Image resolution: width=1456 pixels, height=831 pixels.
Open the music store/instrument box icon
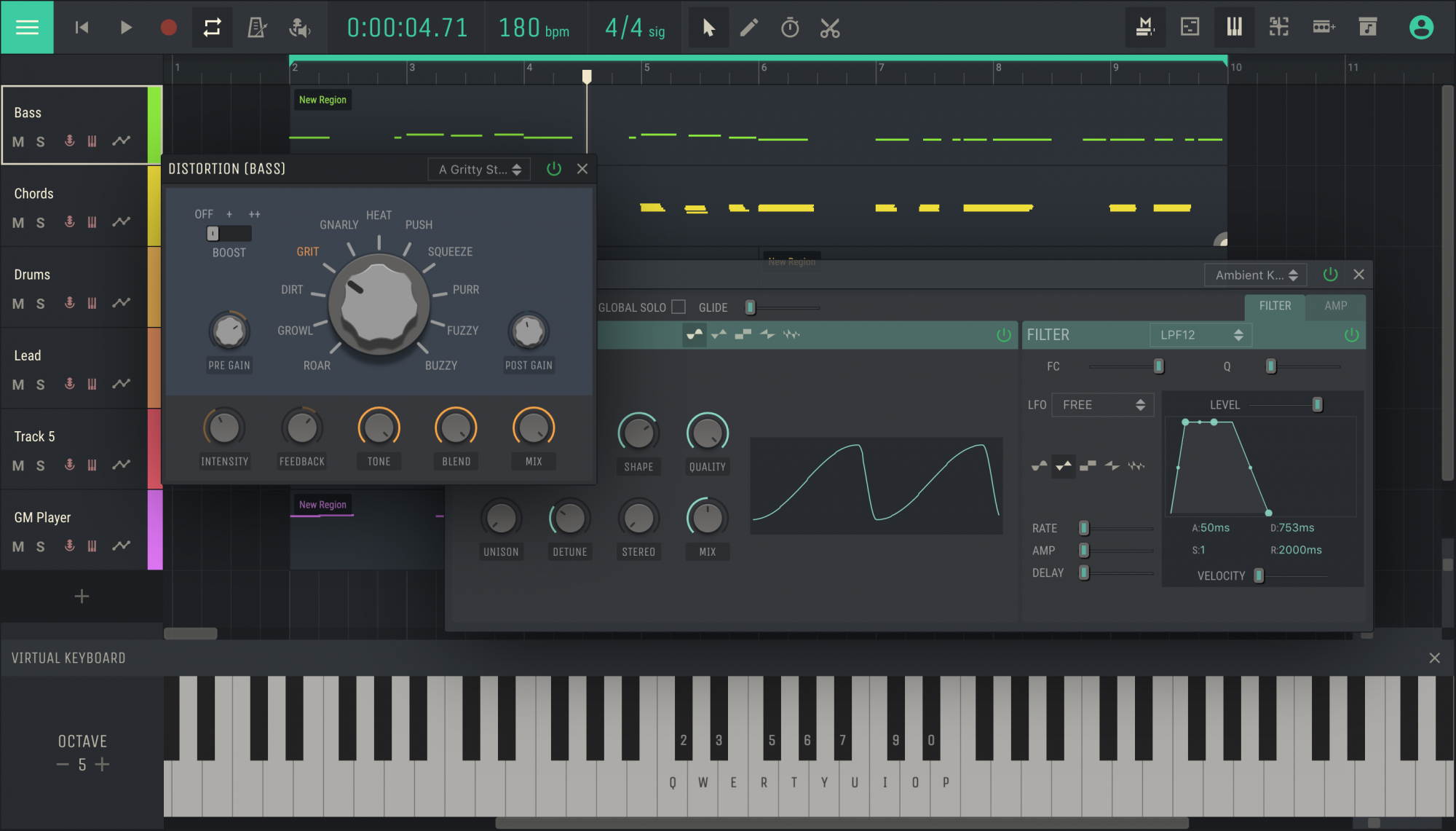(1368, 27)
